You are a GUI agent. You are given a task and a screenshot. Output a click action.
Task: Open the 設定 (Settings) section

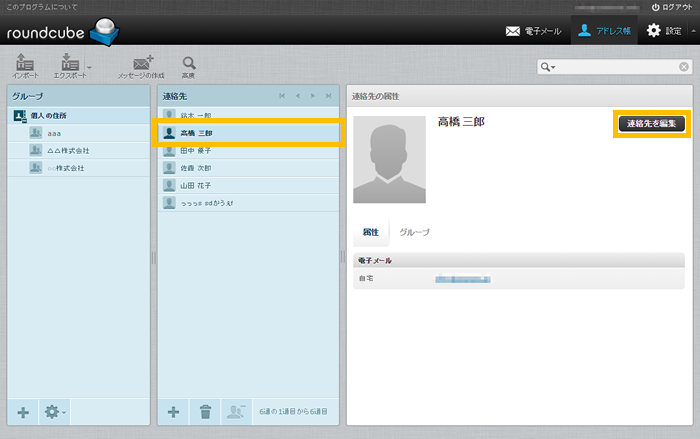[x=667, y=31]
